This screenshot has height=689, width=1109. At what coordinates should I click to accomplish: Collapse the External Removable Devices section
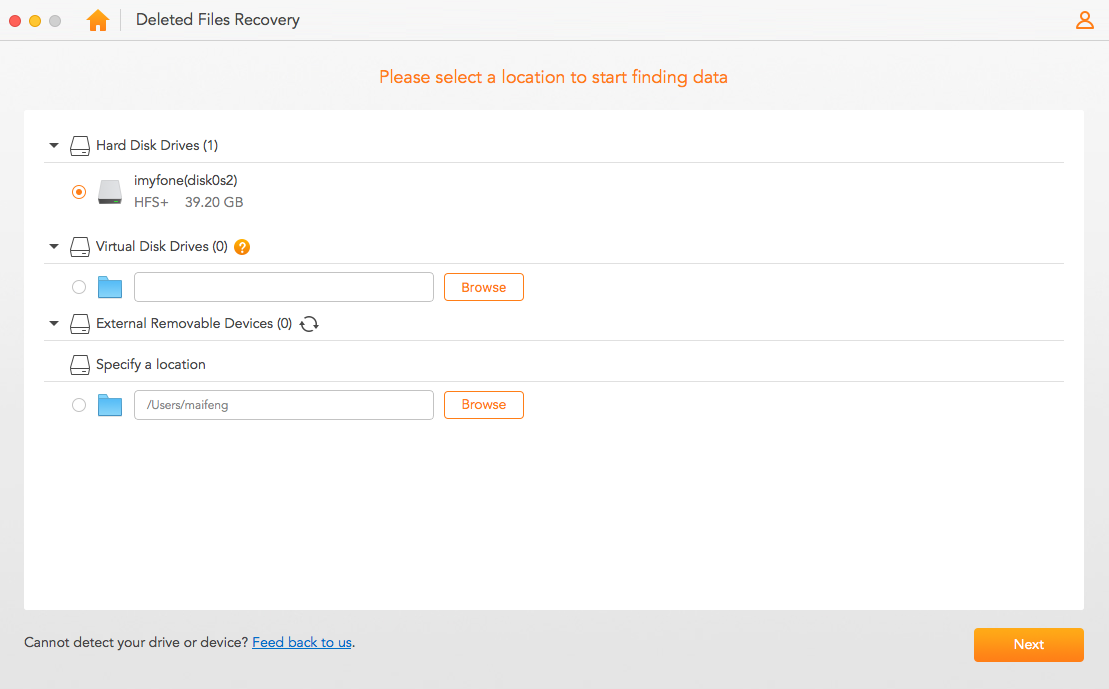click(x=54, y=323)
